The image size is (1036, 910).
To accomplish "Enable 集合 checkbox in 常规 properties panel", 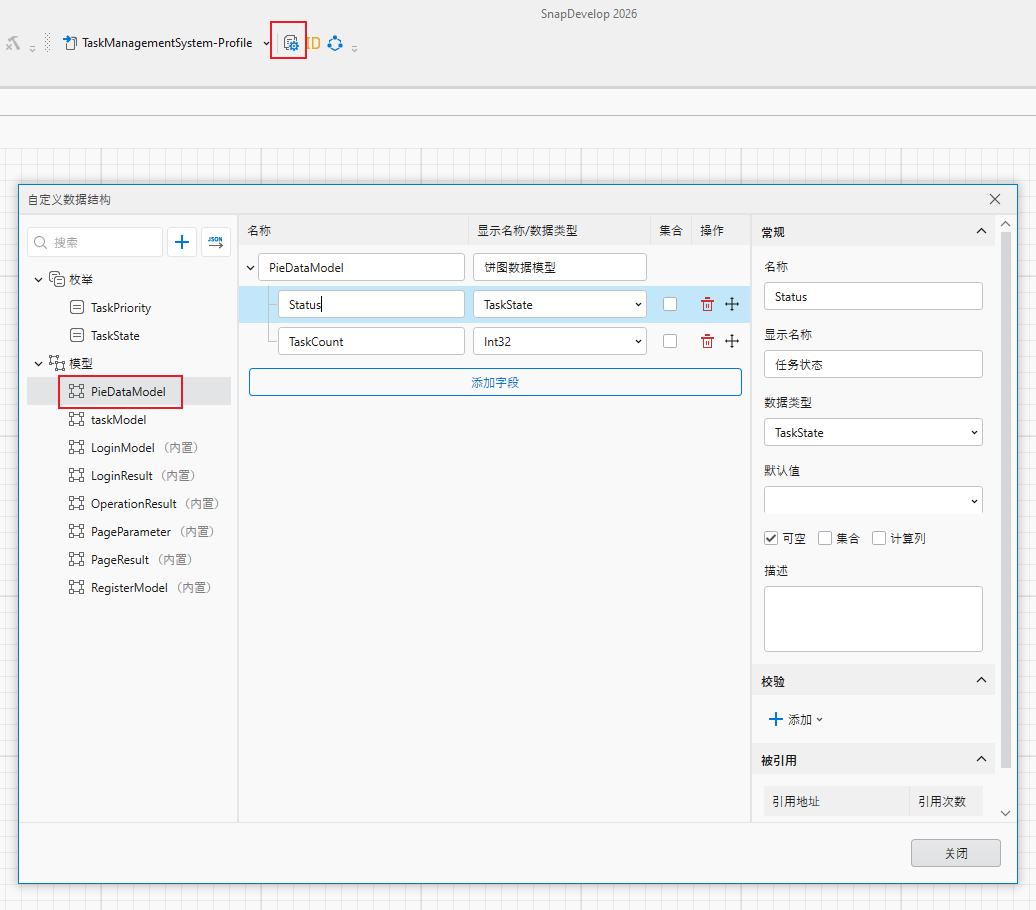I will pyautogui.click(x=825, y=539).
